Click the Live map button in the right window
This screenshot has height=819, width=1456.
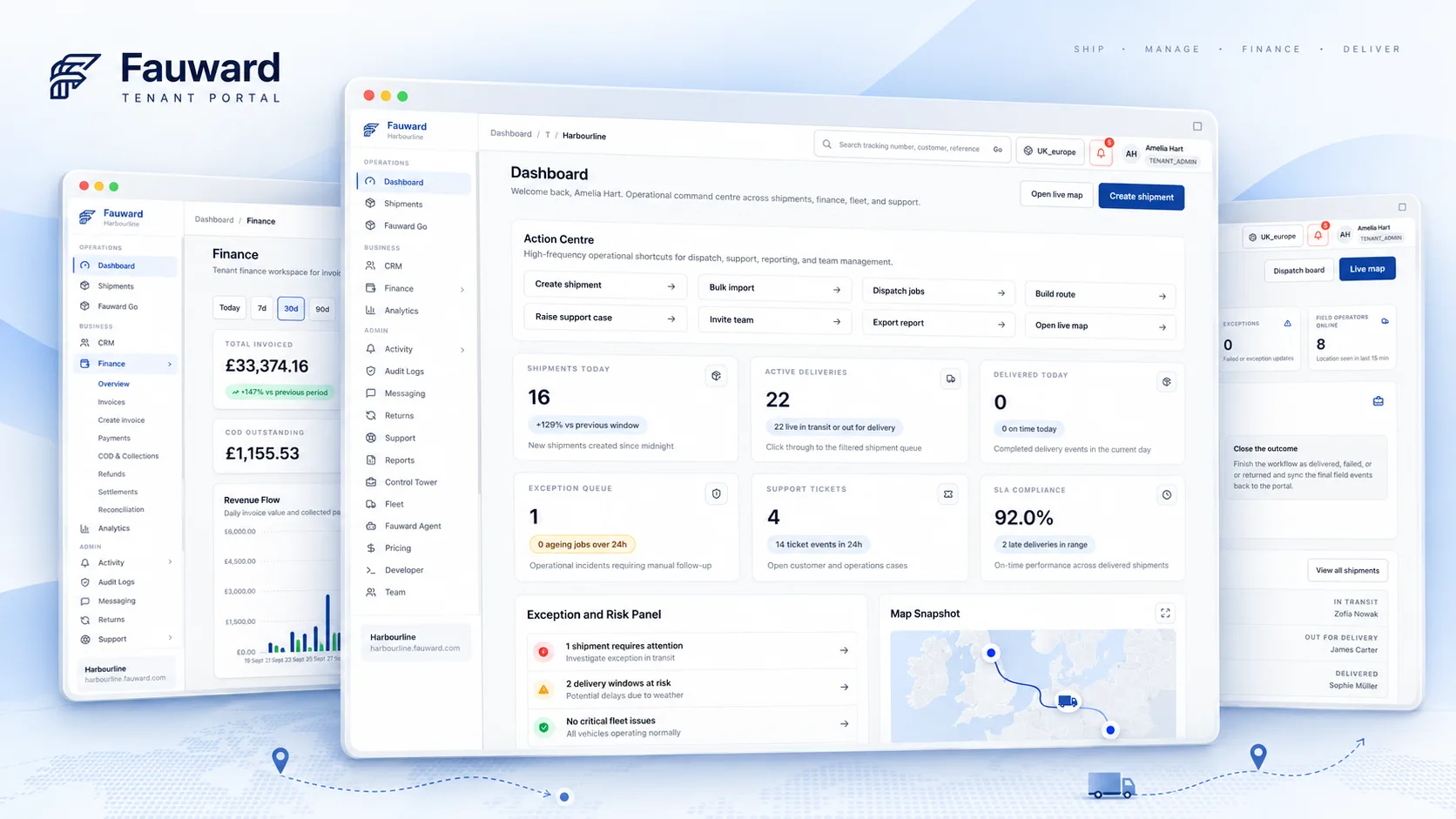point(1367,269)
